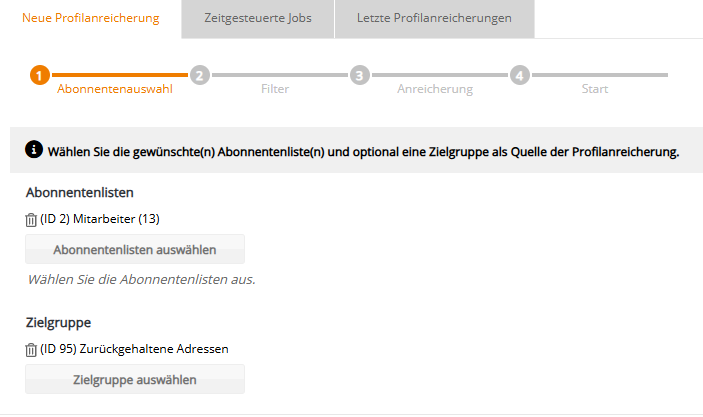Click the orange progress line after step 1
The height and width of the screenshot is (417, 703).
pos(120,74)
